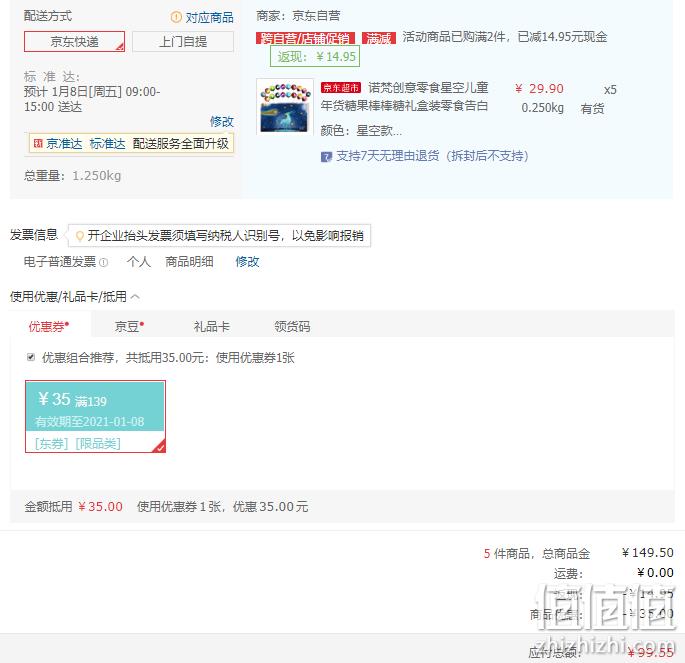Viewport: 685px width, 663px height.
Task: Click the 电子普通发票 invoice type text
Action: 60,262
